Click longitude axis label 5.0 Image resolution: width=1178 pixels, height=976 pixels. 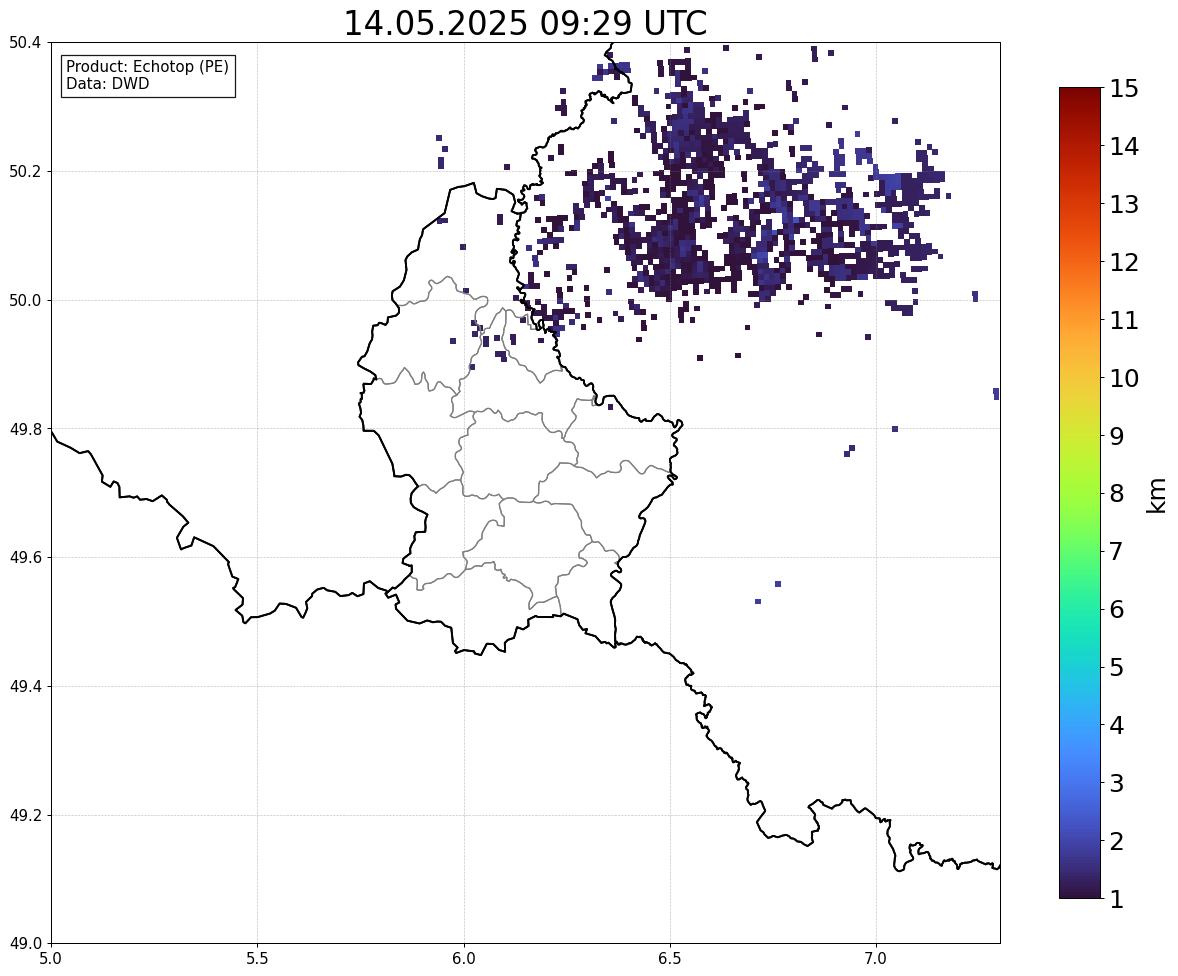point(51,959)
